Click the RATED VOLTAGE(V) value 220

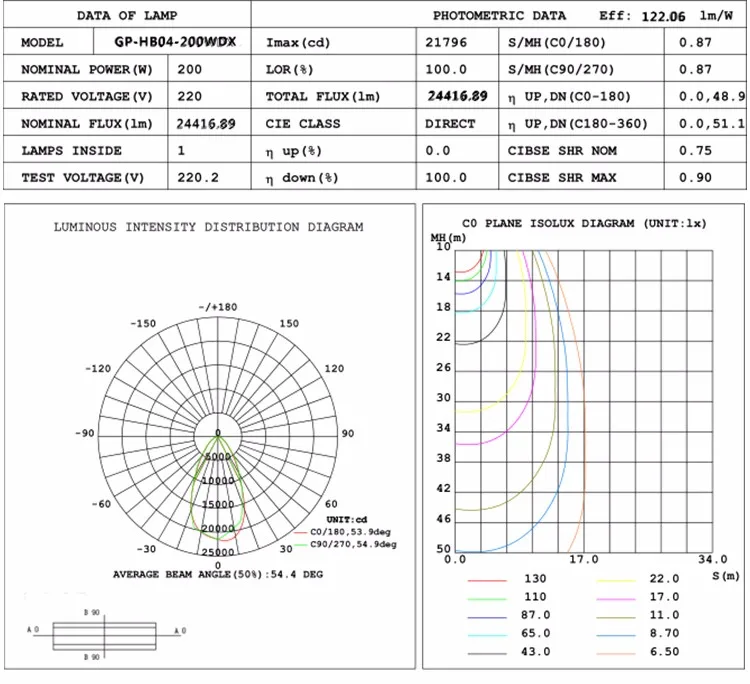pyautogui.click(x=189, y=97)
